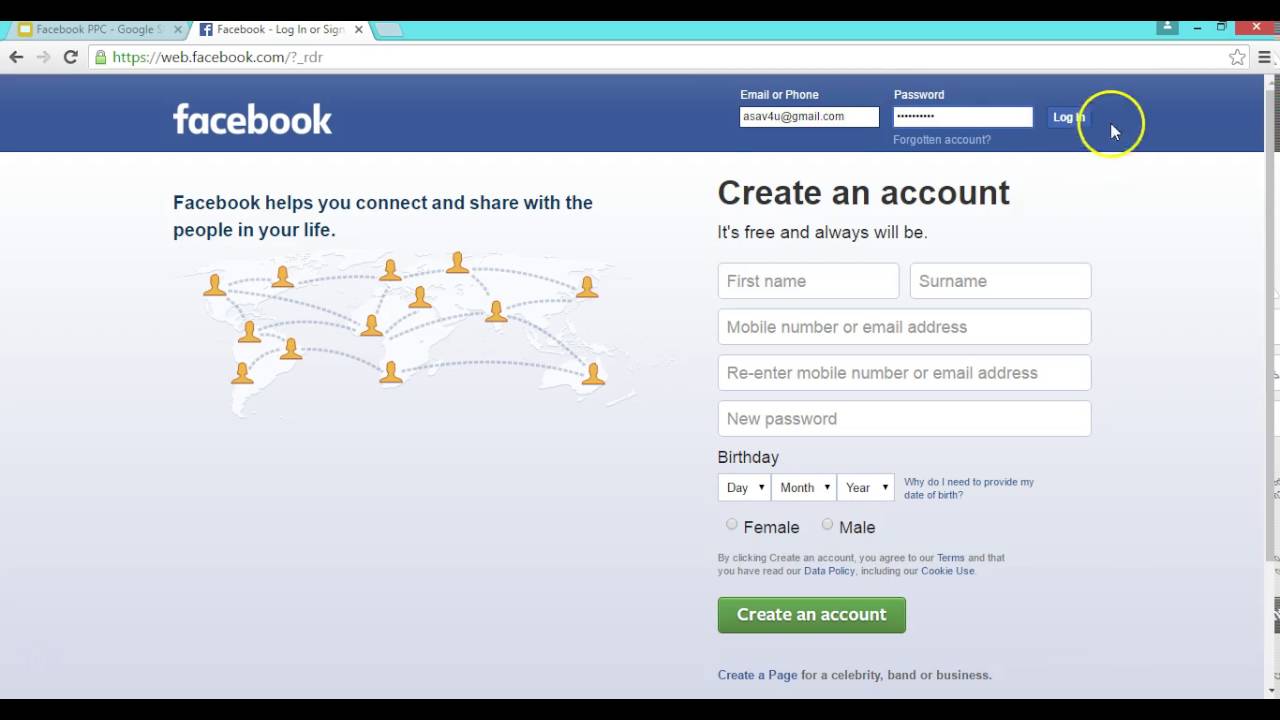The width and height of the screenshot is (1280, 720).
Task: Open the Cookie Use link
Action: [x=947, y=571]
